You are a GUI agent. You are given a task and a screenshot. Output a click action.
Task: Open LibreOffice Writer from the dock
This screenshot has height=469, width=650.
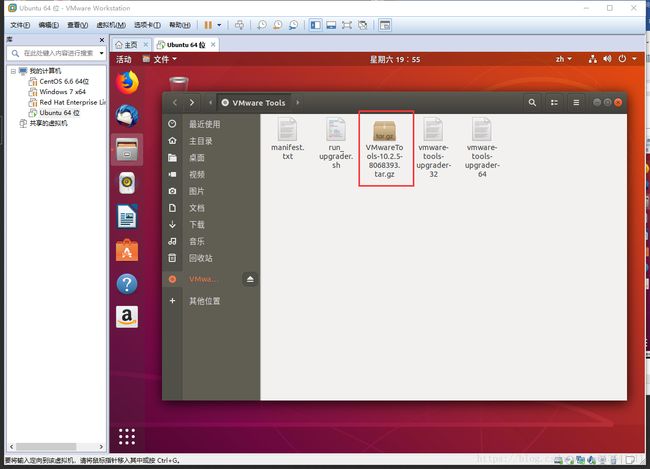pyautogui.click(x=127, y=216)
